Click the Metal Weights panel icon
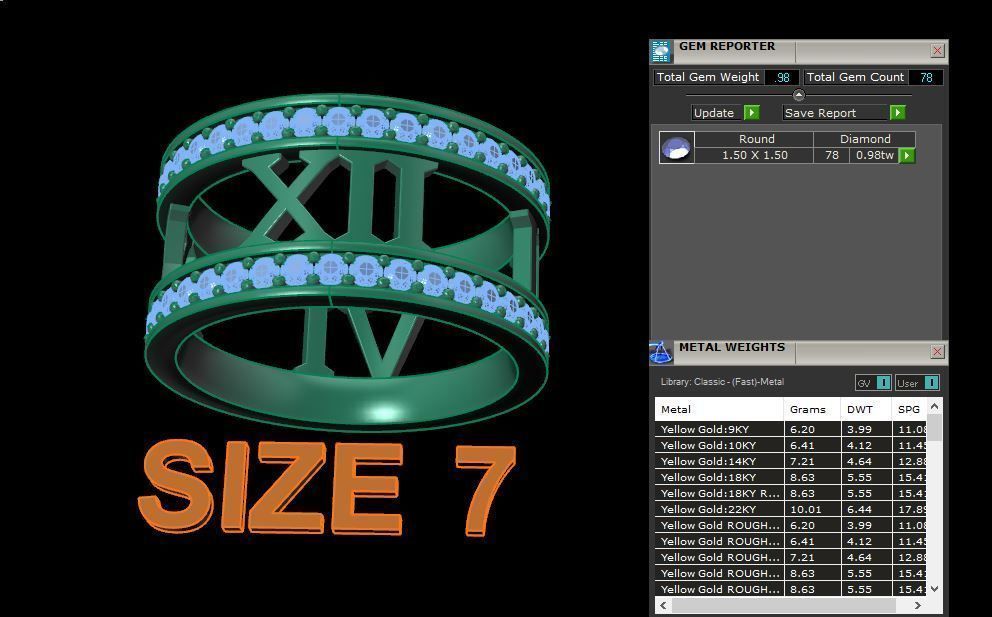 [x=661, y=353]
